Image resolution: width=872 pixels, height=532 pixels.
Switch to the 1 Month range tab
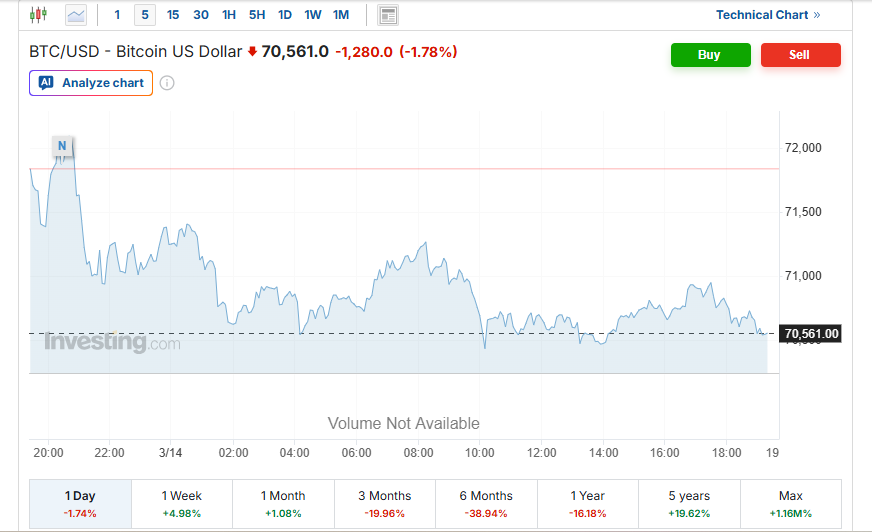coord(283,504)
